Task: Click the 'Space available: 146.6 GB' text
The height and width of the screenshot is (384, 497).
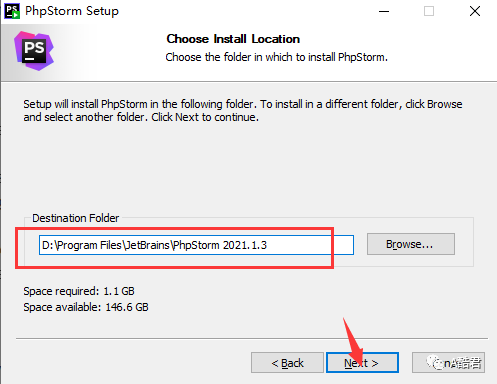Action: tap(86, 307)
